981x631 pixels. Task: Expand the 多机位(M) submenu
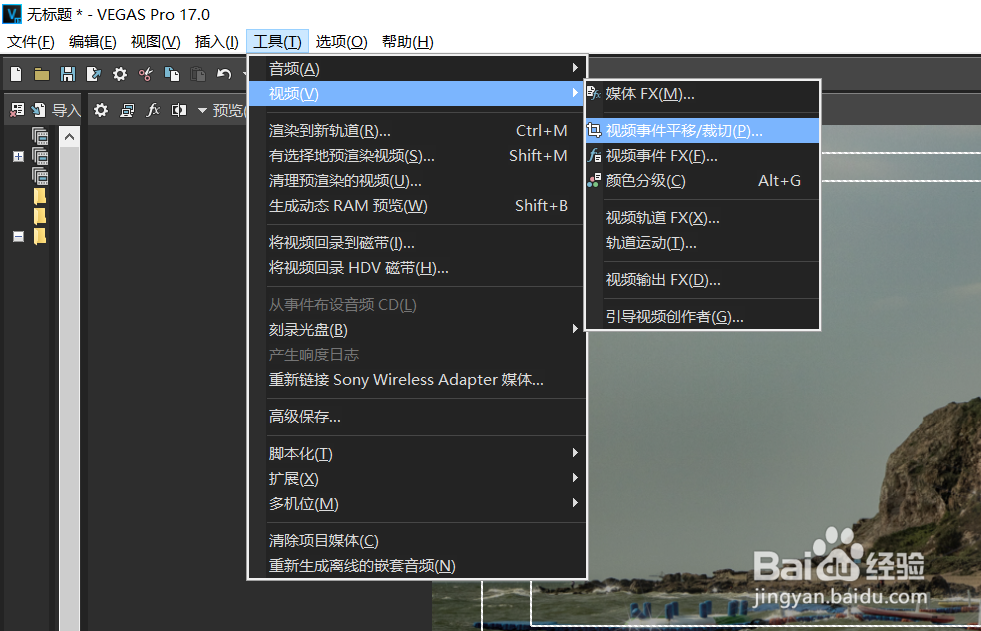click(x=417, y=503)
